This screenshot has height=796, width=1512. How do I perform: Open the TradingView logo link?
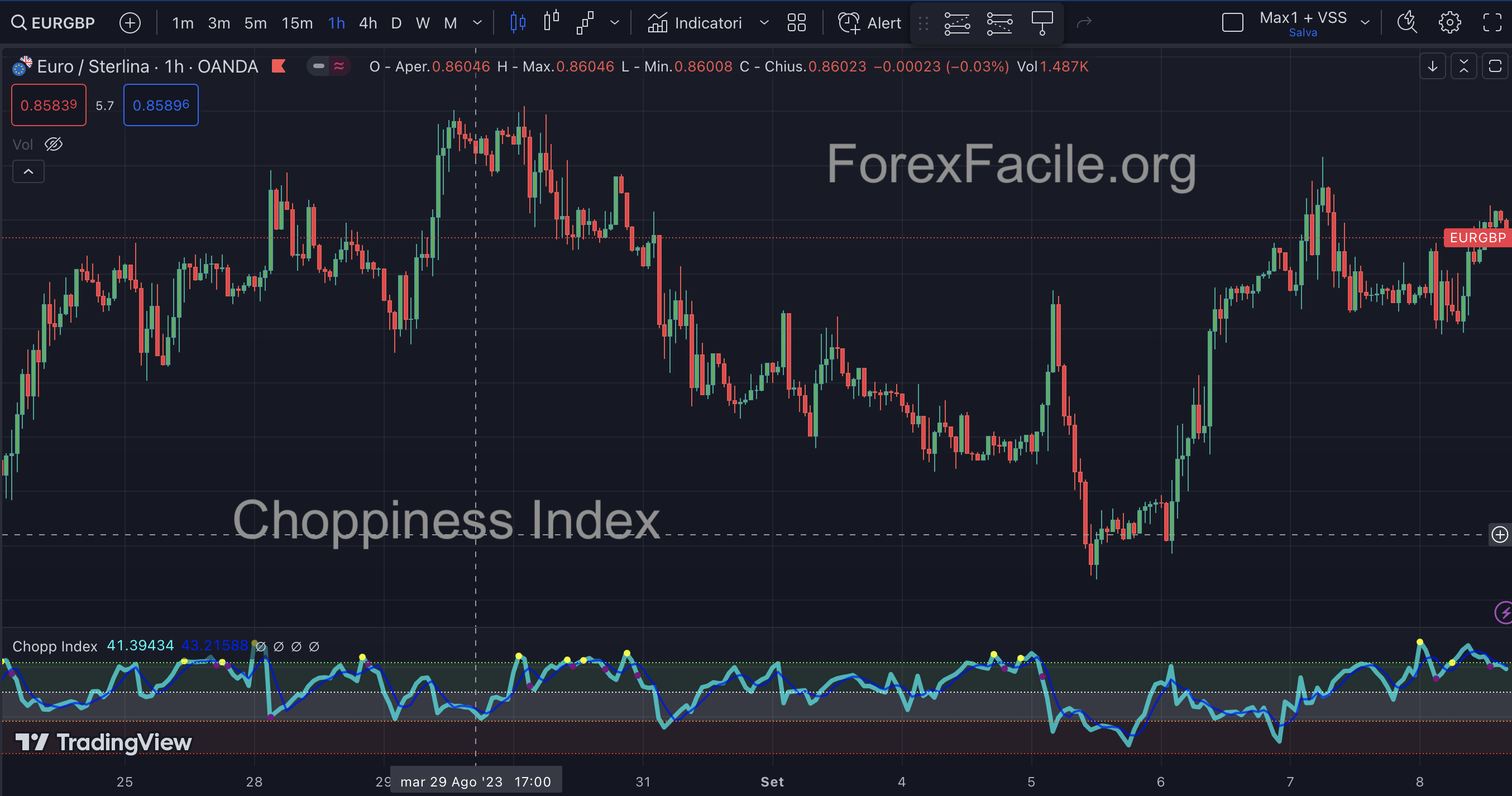(x=103, y=742)
